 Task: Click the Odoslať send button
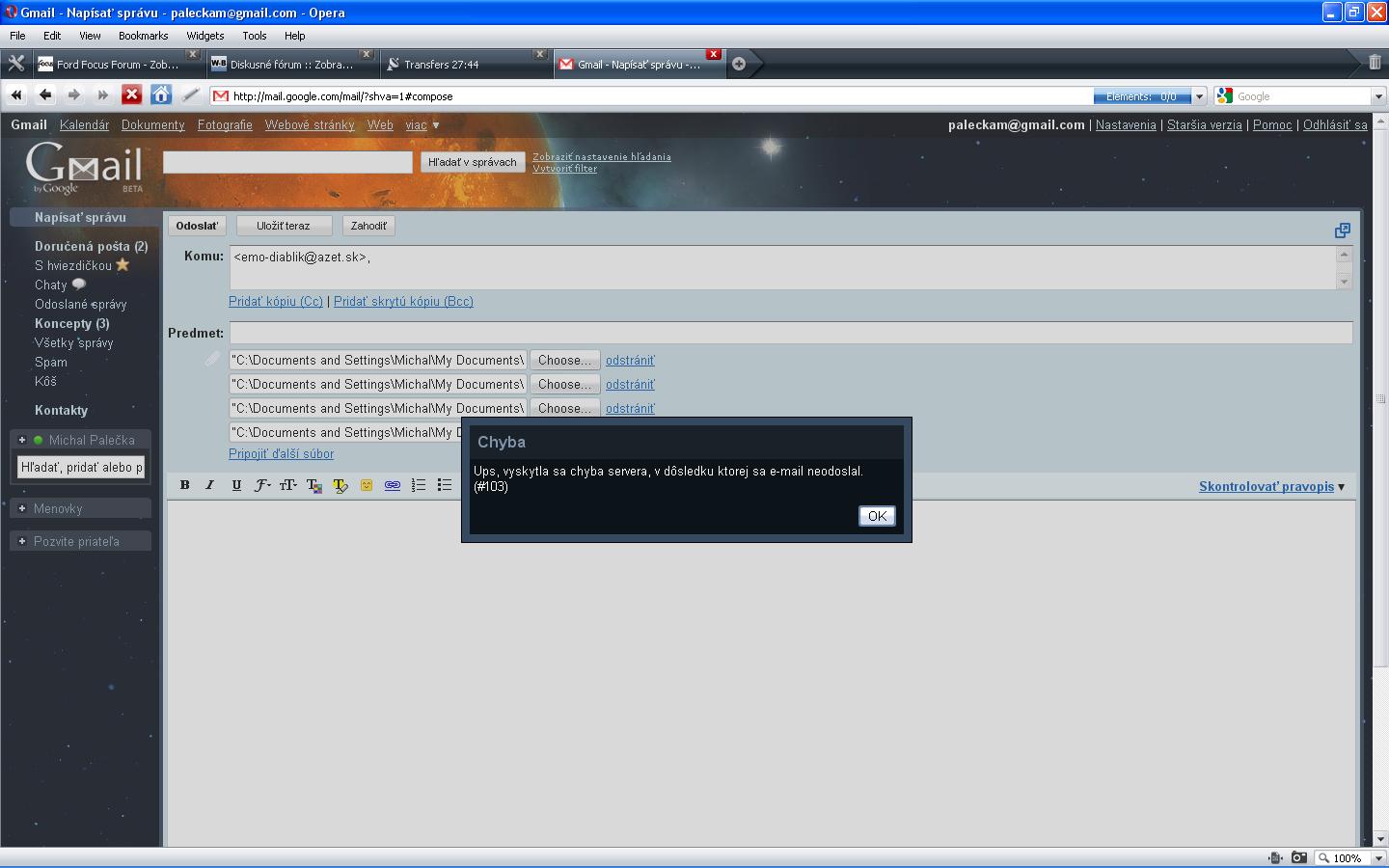click(x=197, y=226)
